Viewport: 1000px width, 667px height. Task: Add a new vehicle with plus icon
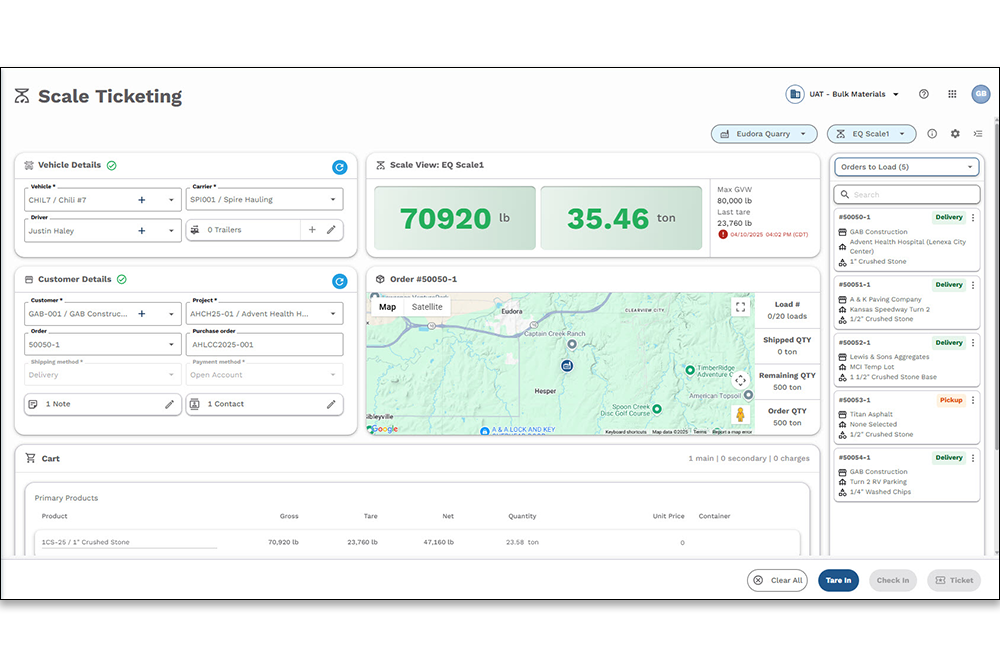(142, 200)
